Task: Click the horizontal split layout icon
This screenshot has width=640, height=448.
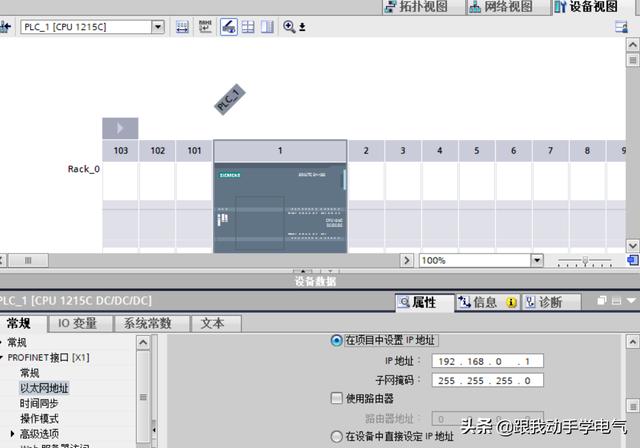Action: click(248, 27)
